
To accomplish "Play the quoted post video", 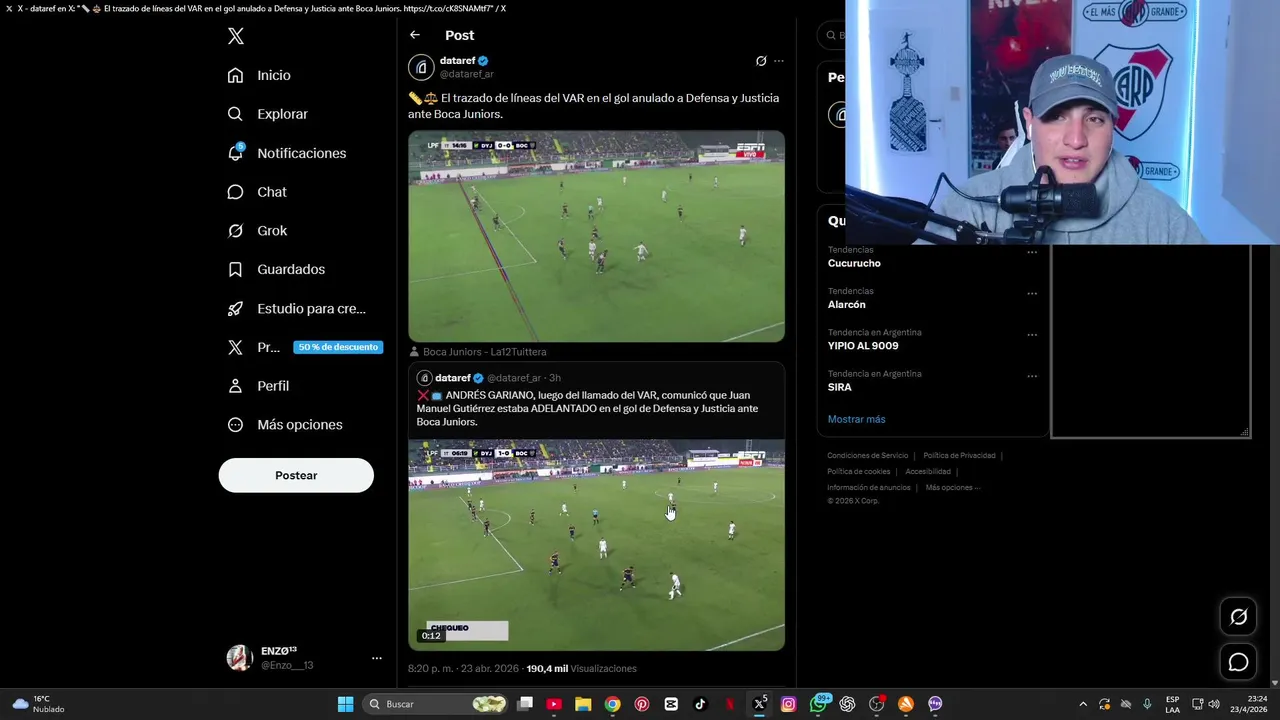I will (x=596, y=545).
